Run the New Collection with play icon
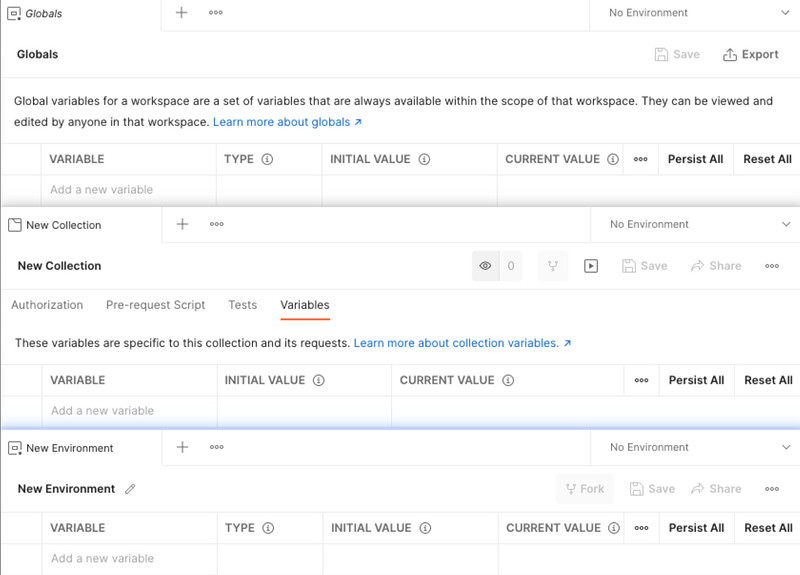This screenshot has width=800, height=575. click(x=591, y=266)
